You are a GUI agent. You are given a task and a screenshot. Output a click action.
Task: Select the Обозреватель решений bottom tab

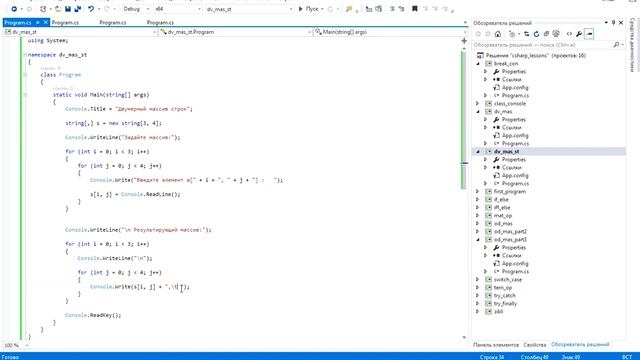pos(580,345)
